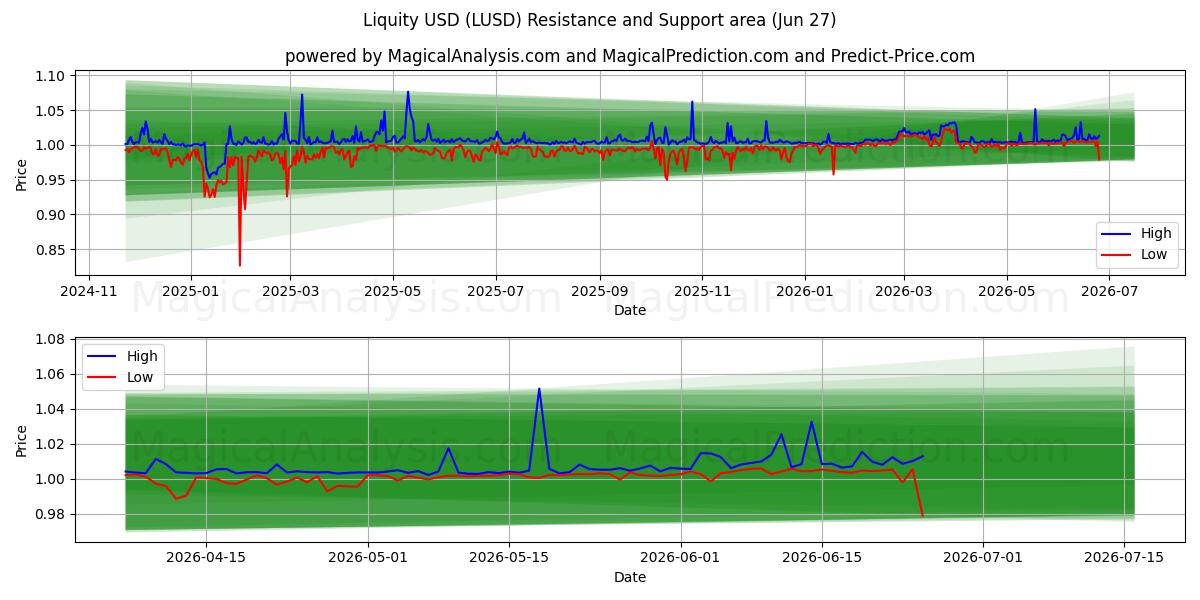Click the top chart's 'Price' axis label
Viewport: 1200px width, 600px height.
point(22,172)
